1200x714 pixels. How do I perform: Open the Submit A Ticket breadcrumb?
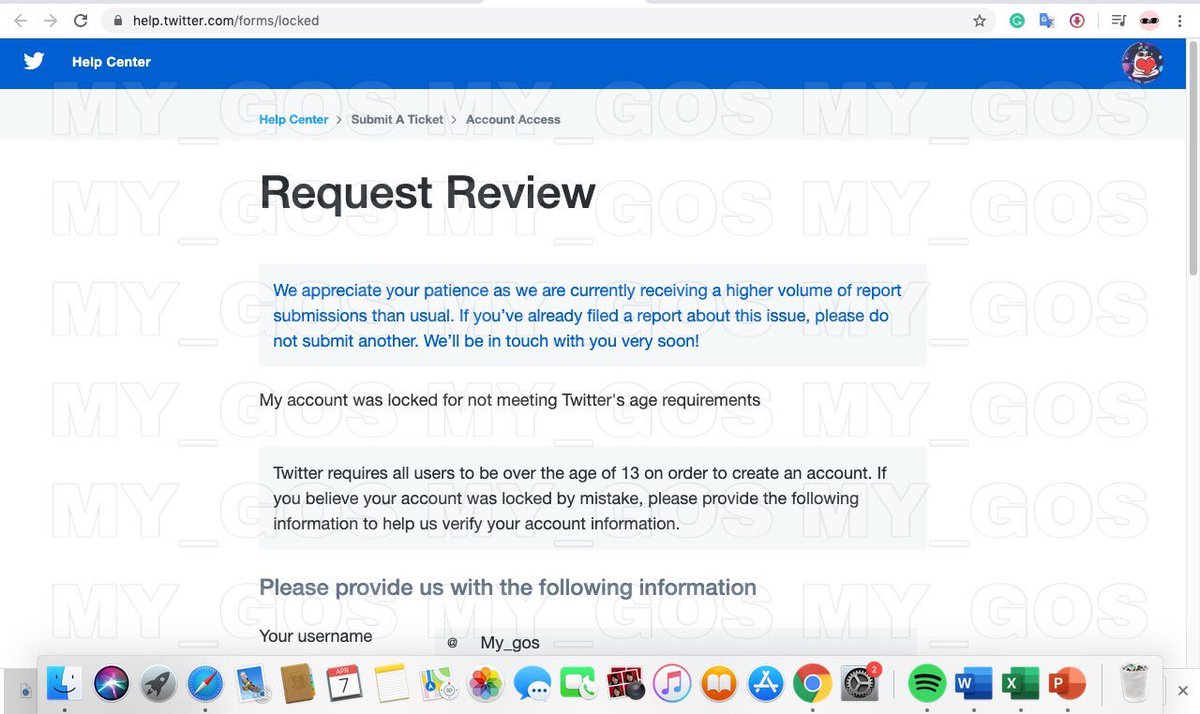click(x=397, y=119)
